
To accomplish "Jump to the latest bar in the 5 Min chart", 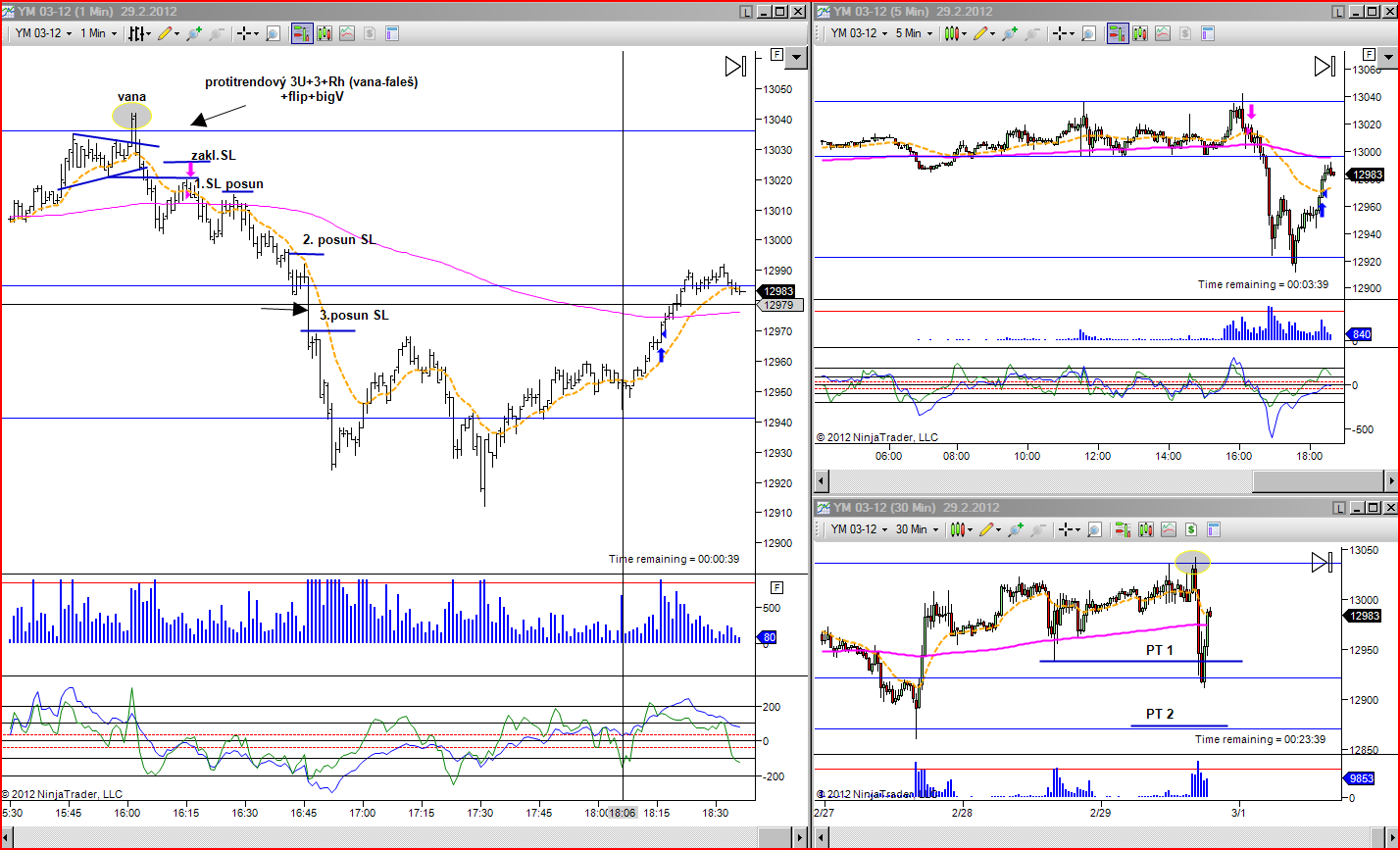I will pyautogui.click(x=1325, y=66).
